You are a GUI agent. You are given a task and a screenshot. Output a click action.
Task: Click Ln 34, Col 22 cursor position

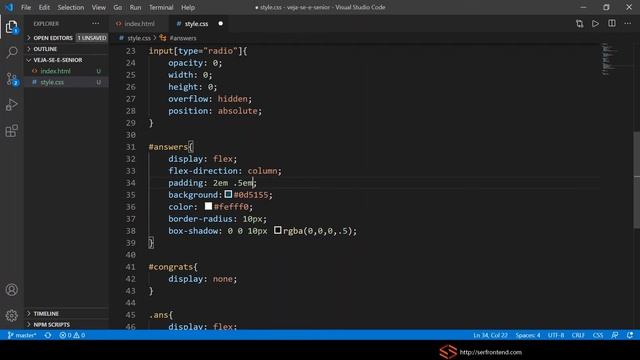(490, 335)
